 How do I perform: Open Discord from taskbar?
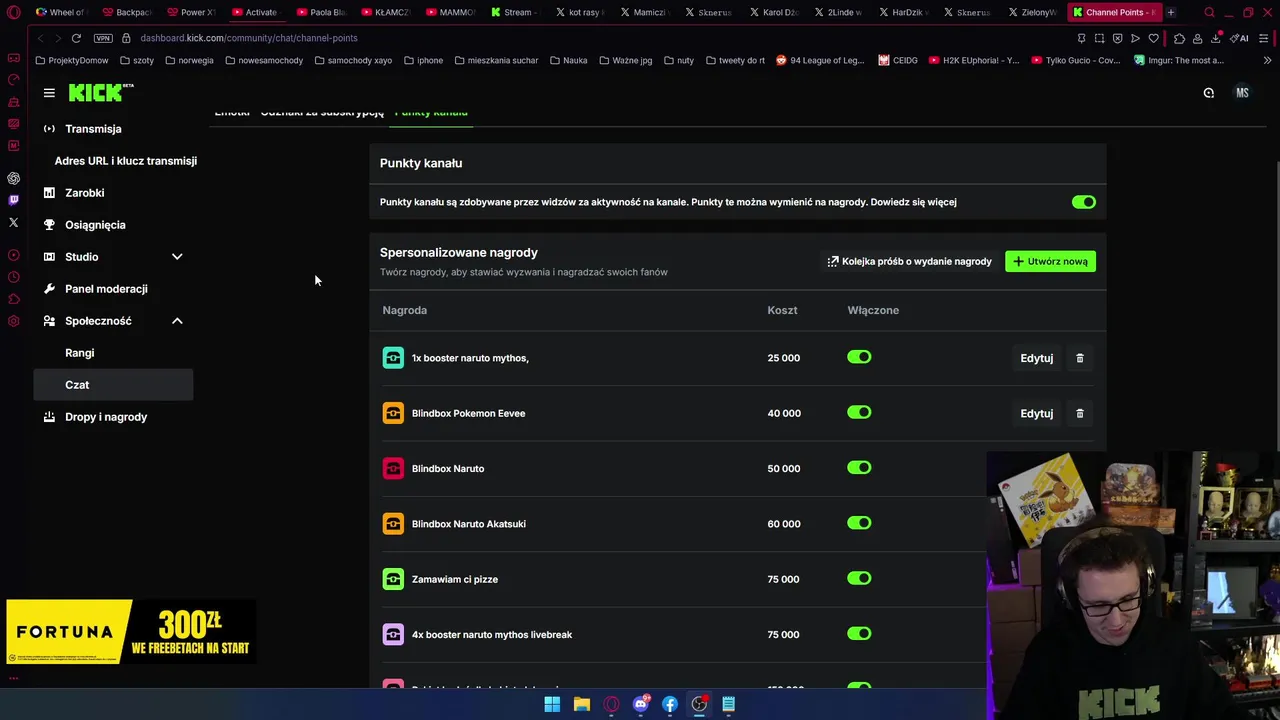(641, 704)
